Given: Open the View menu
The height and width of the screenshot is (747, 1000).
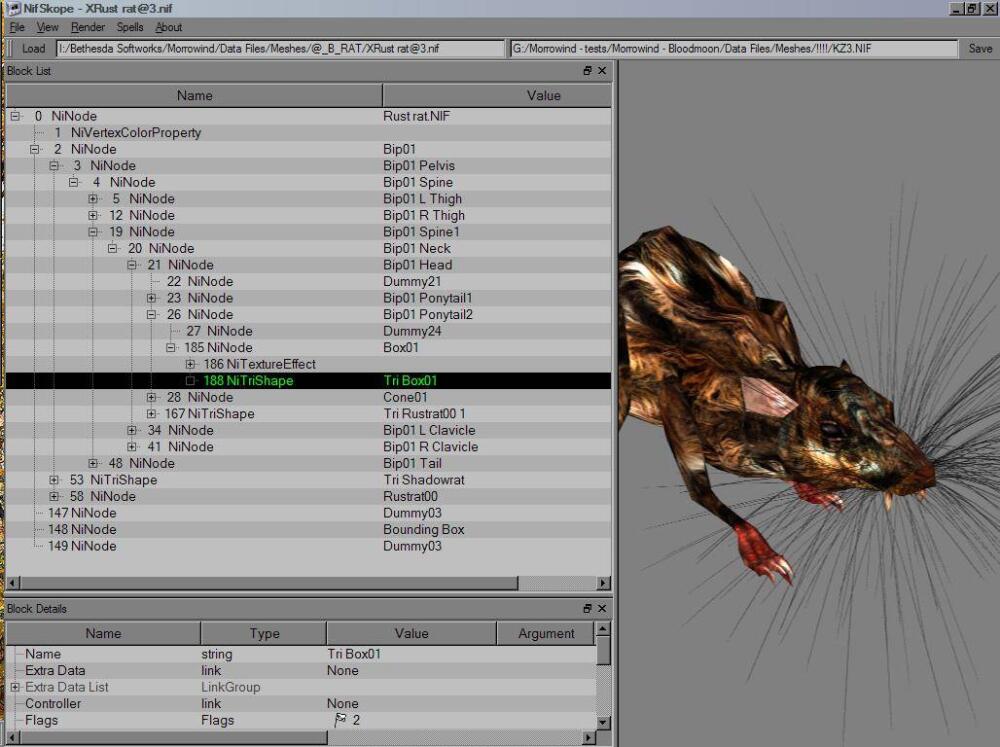Looking at the screenshot, I should point(47,27).
